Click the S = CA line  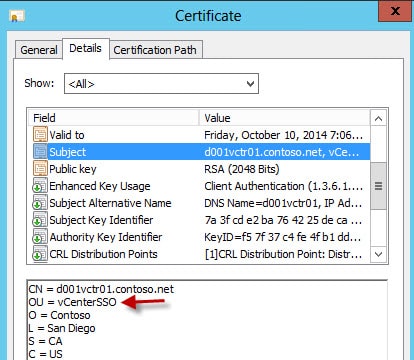[45, 341]
